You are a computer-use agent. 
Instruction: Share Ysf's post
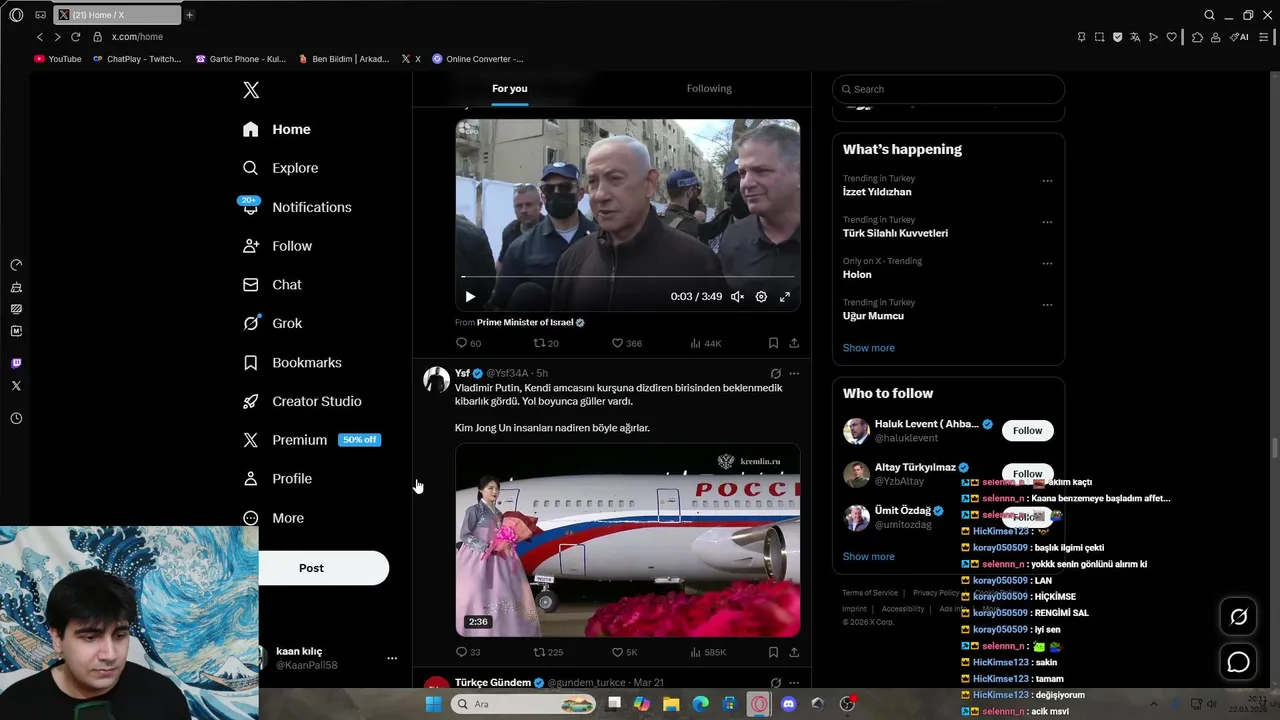(x=794, y=652)
